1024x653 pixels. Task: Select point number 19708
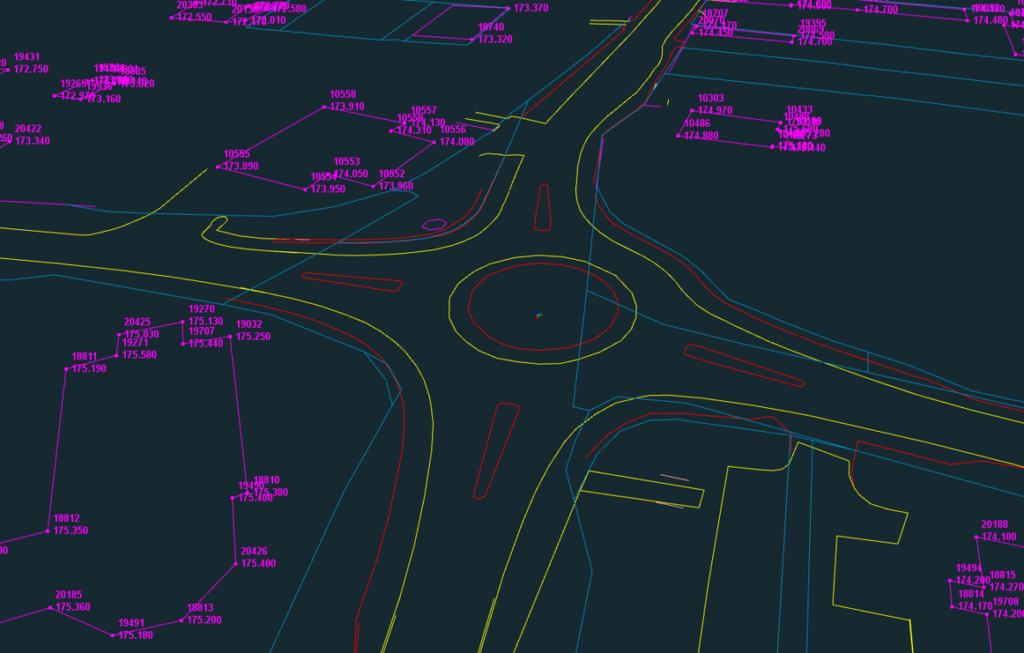click(1006, 602)
